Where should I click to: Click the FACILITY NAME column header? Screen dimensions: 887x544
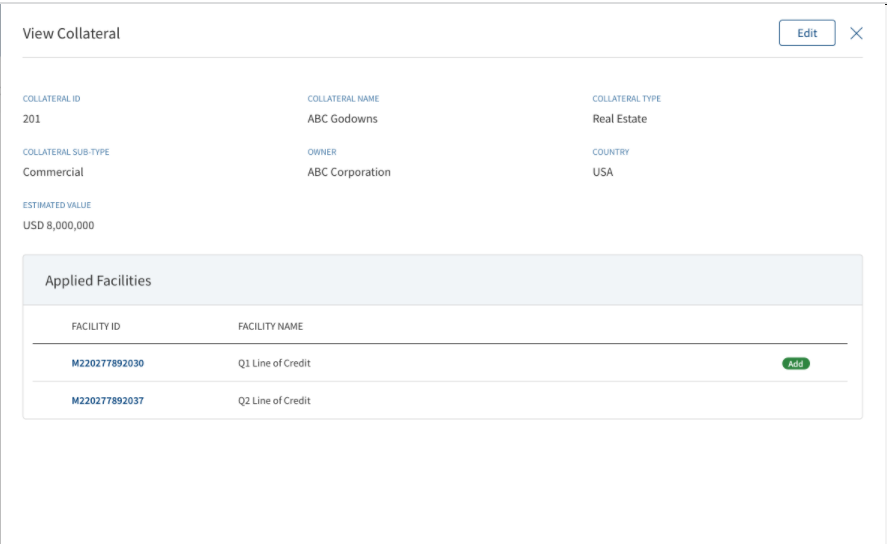[x=270, y=326]
